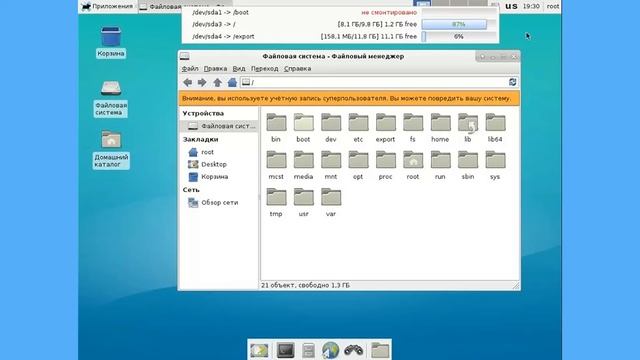Click the 19:30 clock
This screenshot has width=640, height=360.
tap(531, 6)
